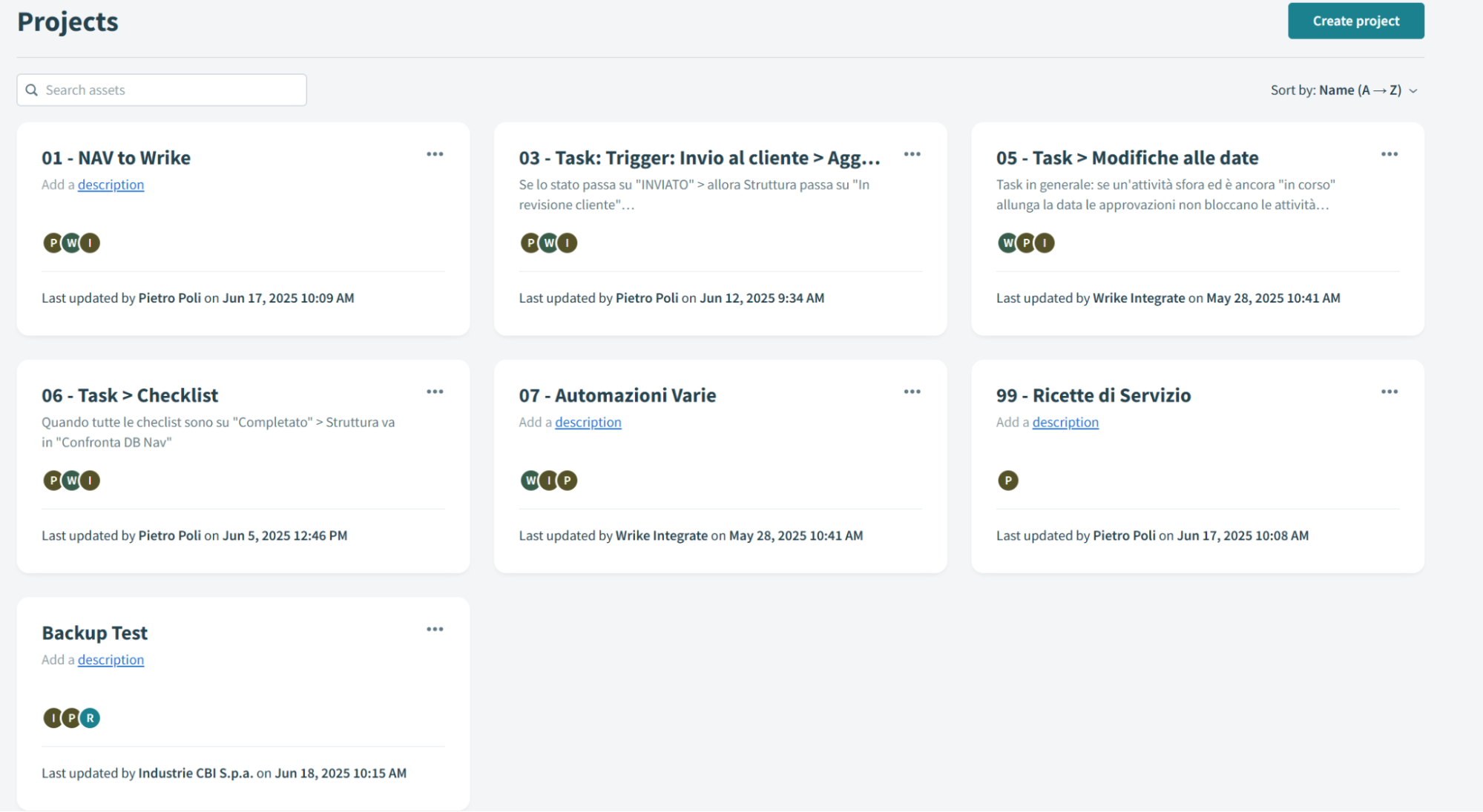Add a description link on 99 - Ricette di Servizio
1483x812 pixels.
click(x=1065, y=422)
